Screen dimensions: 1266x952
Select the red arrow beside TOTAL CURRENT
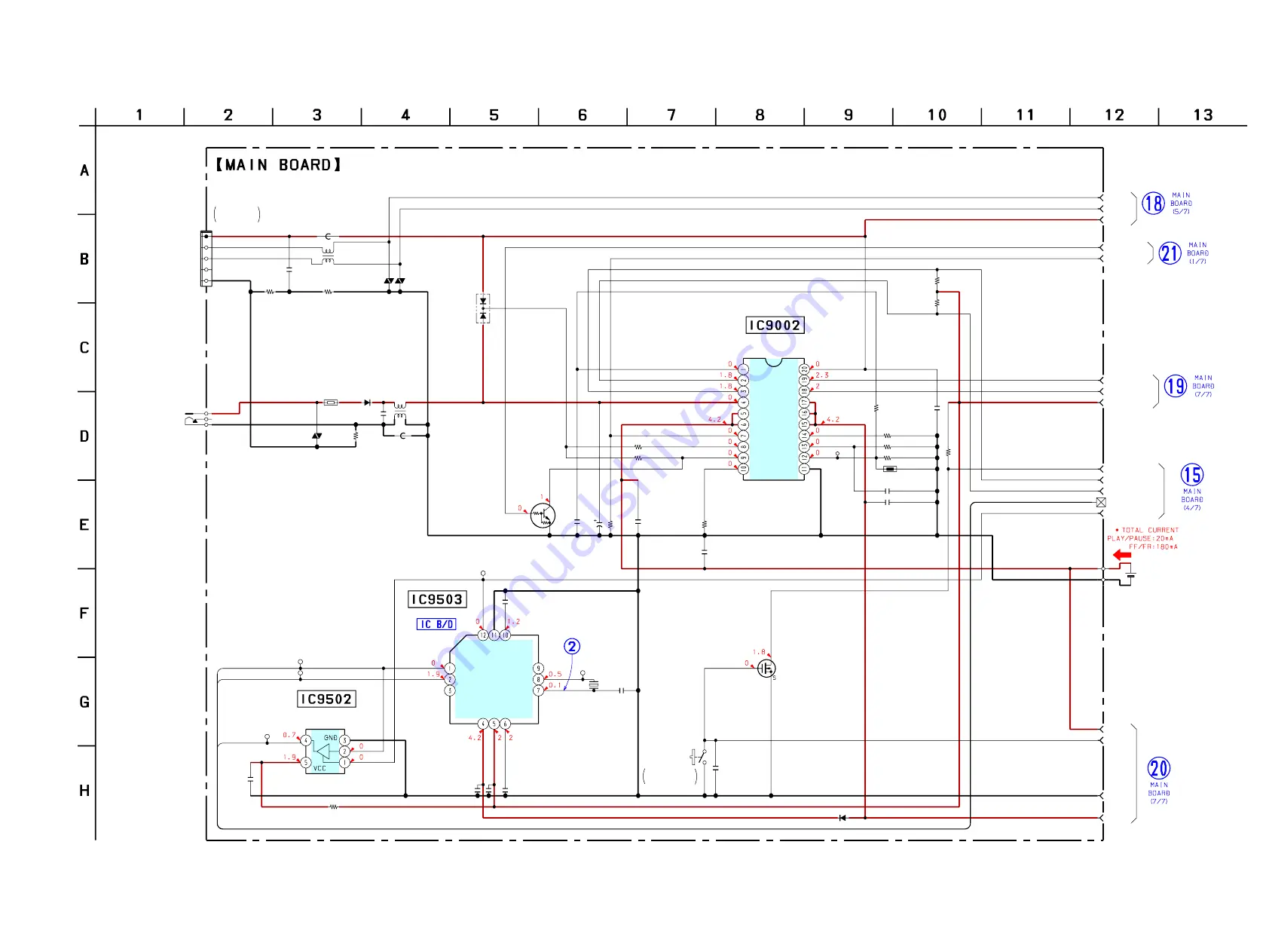[x=1122, y=556]
